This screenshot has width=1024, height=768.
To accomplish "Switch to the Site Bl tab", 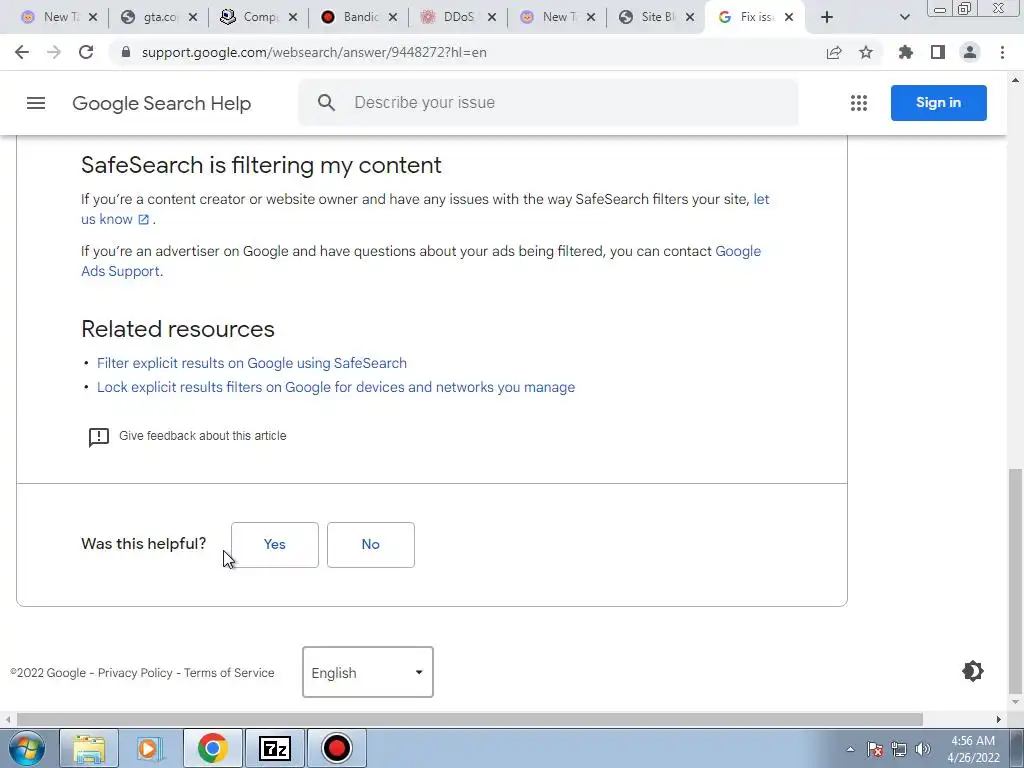I will click(x=657, y=18).
